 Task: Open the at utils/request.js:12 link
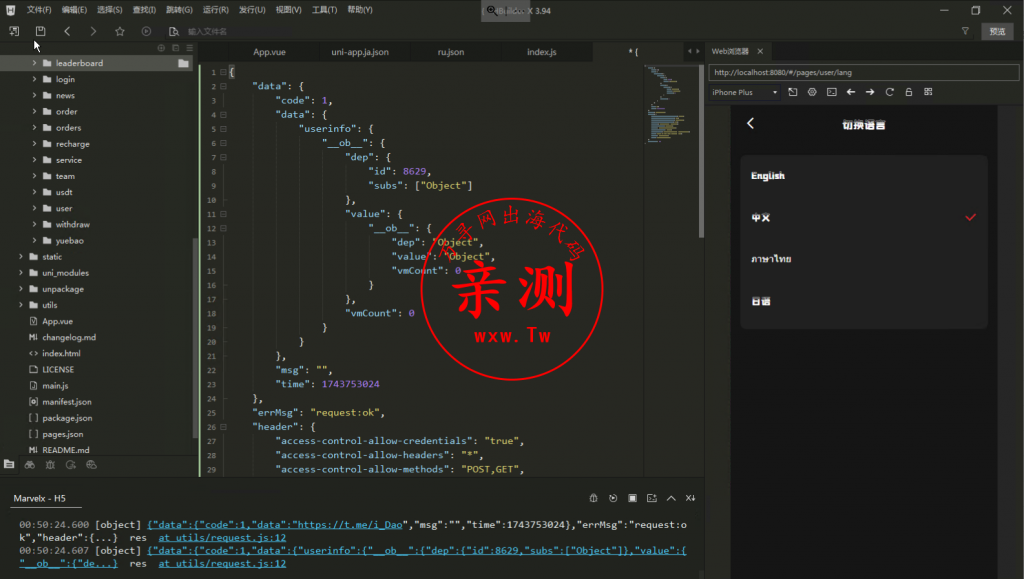click(221, 536)
